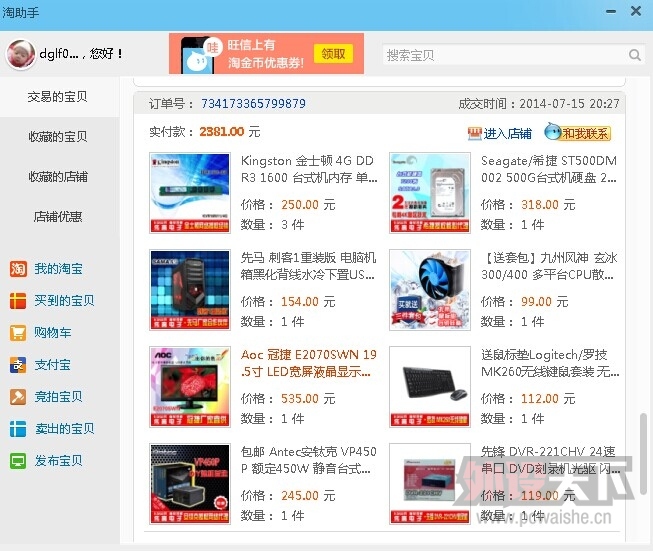Click Antec安钛克 VP450P title
The image size is (653, 551).
click(x=309, y=460)
